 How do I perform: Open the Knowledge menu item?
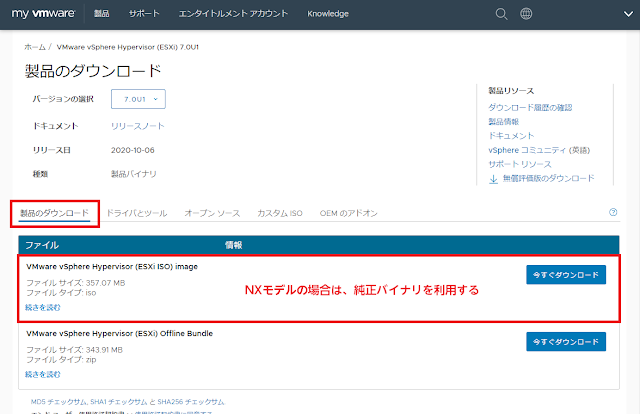tap(328, 14)
